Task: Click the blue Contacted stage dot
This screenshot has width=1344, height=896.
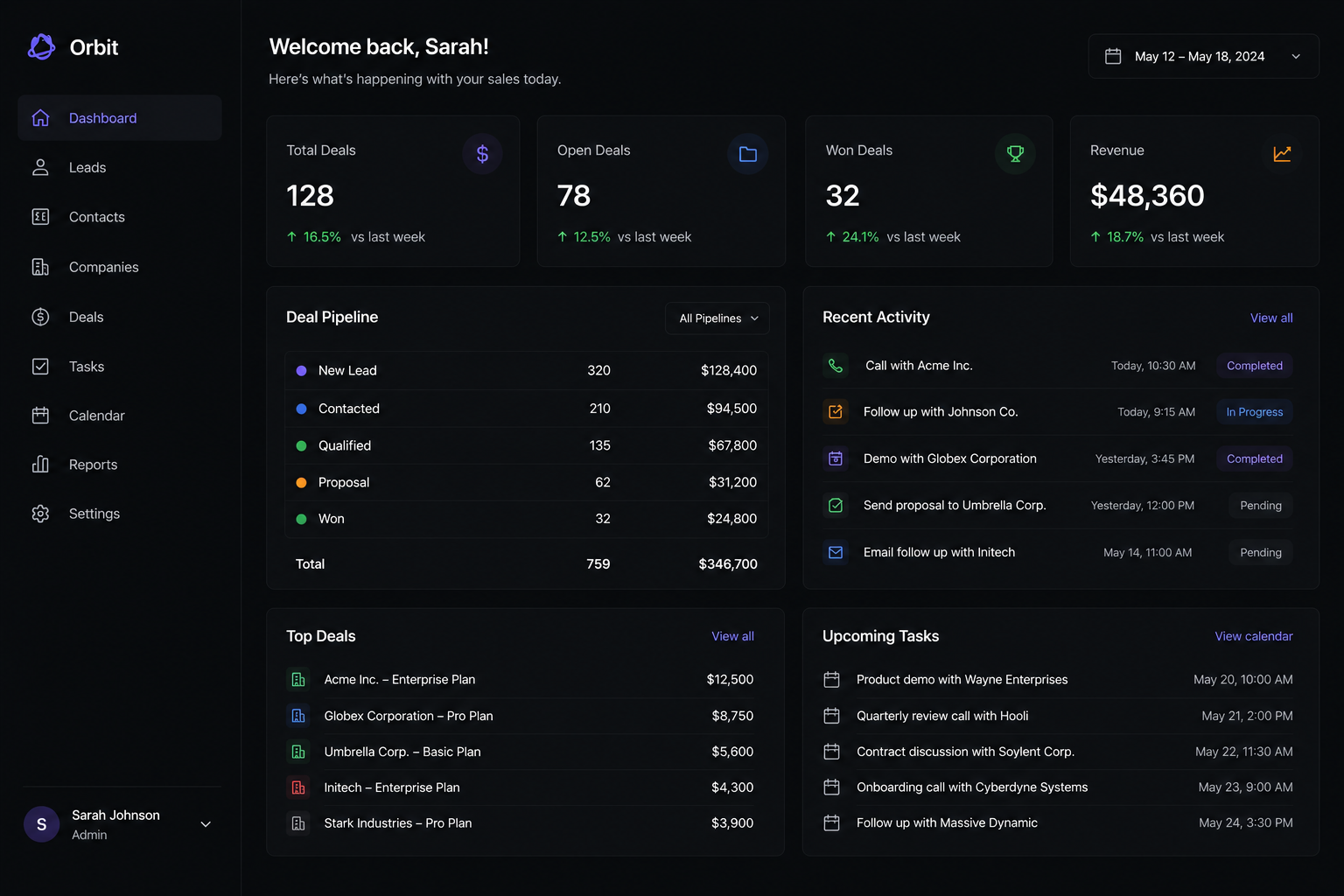Action: pyautogui.click(x=301, y=409)
